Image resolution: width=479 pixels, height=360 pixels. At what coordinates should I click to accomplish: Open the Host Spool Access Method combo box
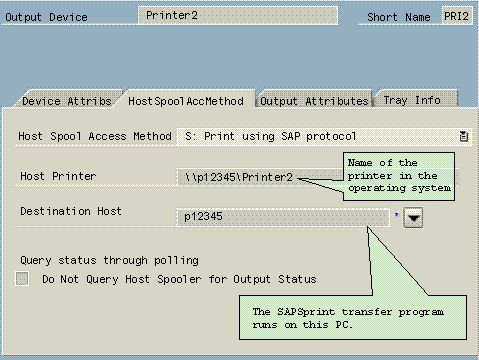click(x=324, y=136)
